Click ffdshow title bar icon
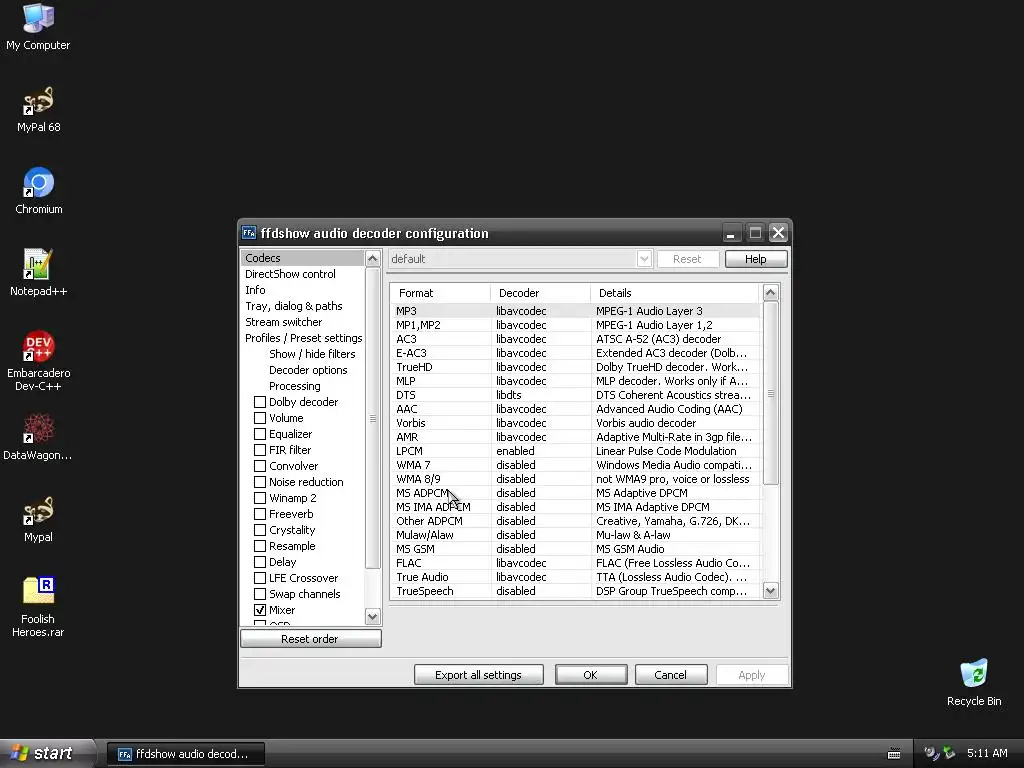 coord(249,233)
